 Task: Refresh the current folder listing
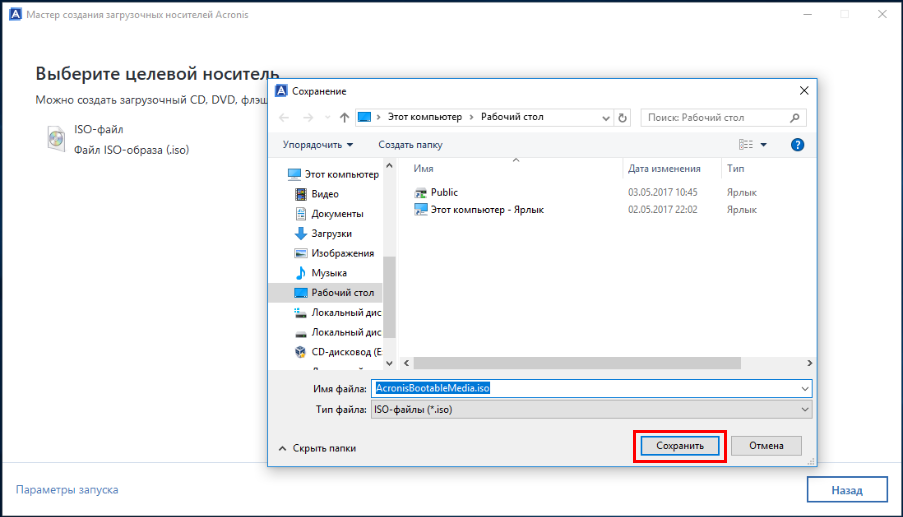pyautogui.click(x=623, y=117)
